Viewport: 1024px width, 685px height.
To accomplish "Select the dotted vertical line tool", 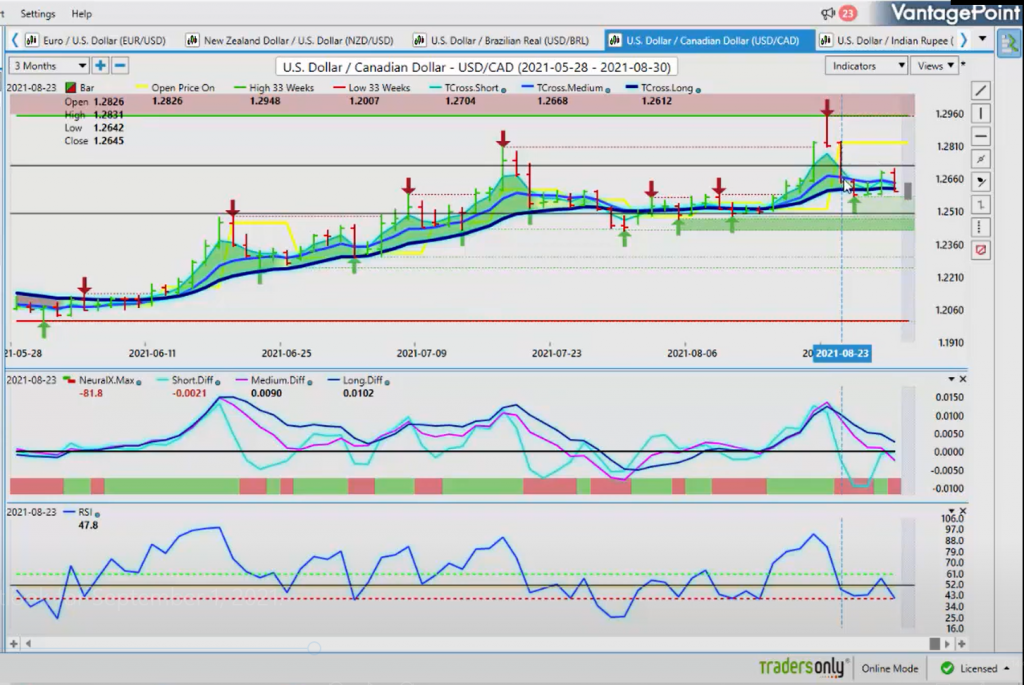I will click(x=980, y=228).
